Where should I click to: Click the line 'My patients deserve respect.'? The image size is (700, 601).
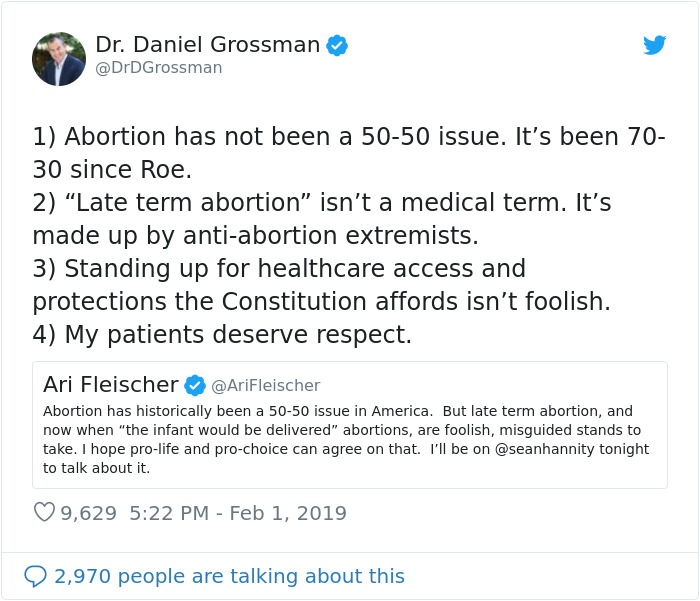pos(222,335)
